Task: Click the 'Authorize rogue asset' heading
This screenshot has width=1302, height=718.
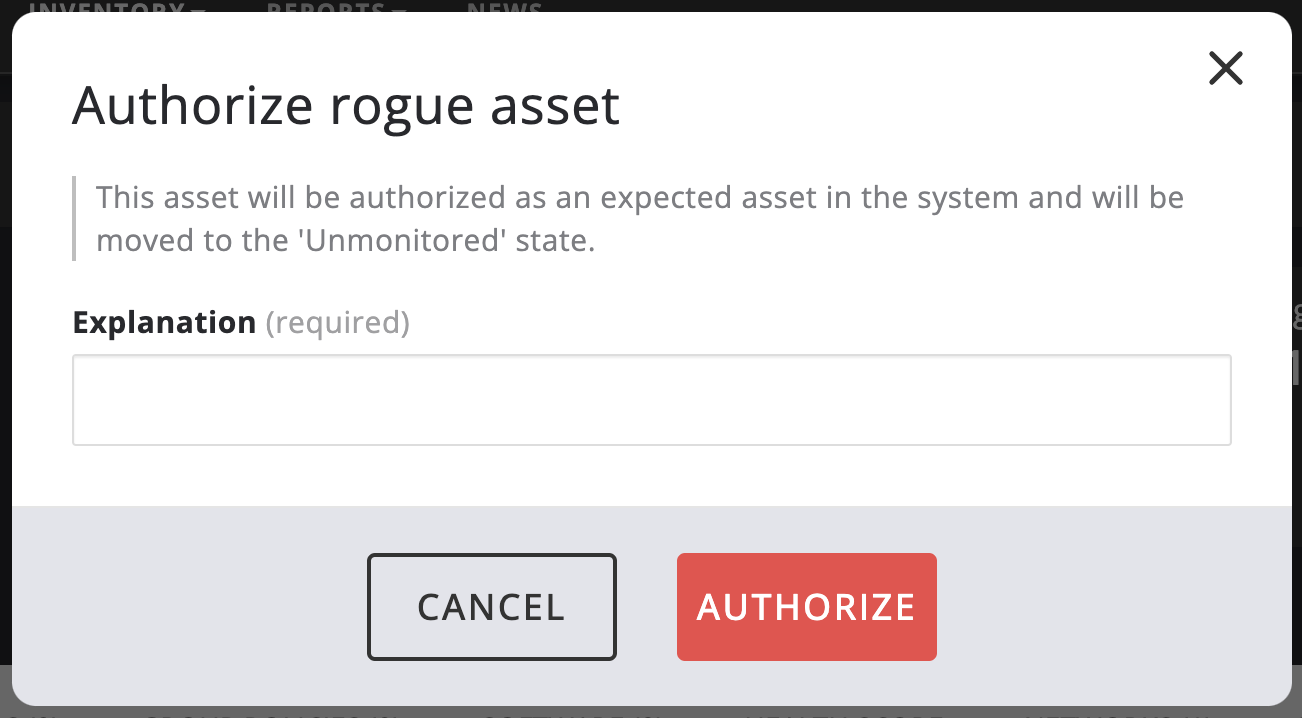Action: click(x=346, y=105)
